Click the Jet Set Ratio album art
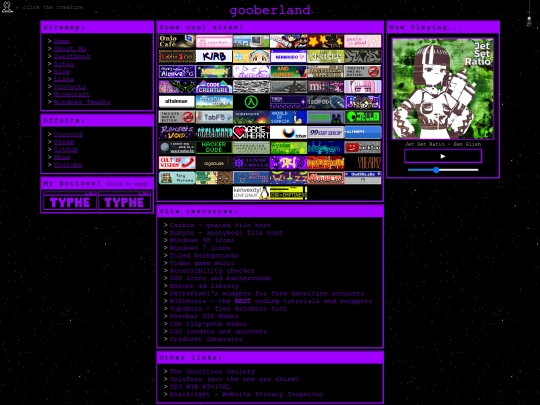This screenshot has width=540, height=405. pos(443,89)
